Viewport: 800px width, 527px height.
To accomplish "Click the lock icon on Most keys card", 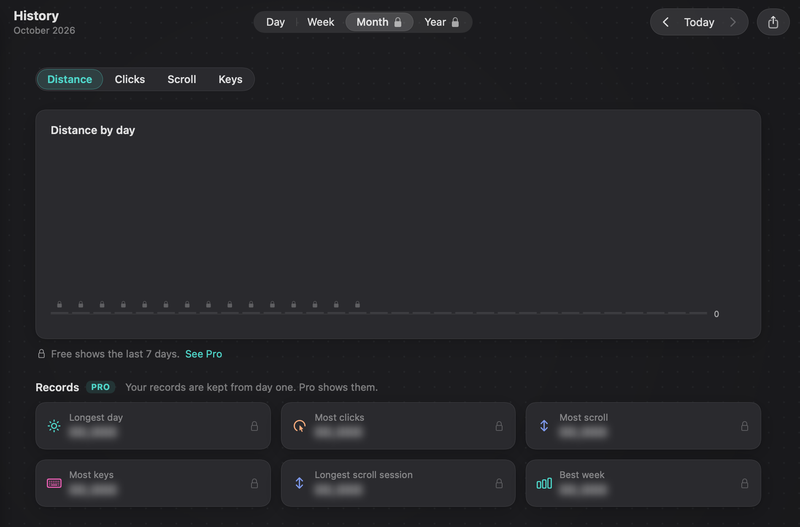I will (x=254, y=483).
